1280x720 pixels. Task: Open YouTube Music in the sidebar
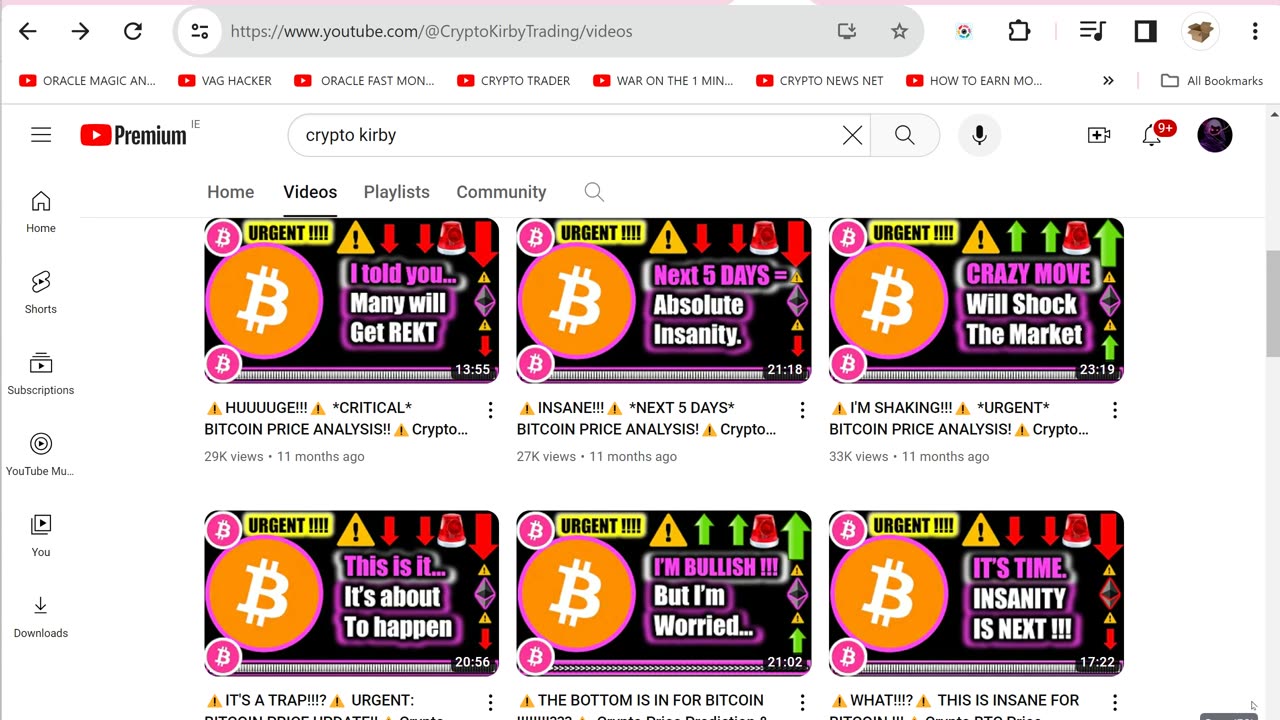tap(41, 455)
